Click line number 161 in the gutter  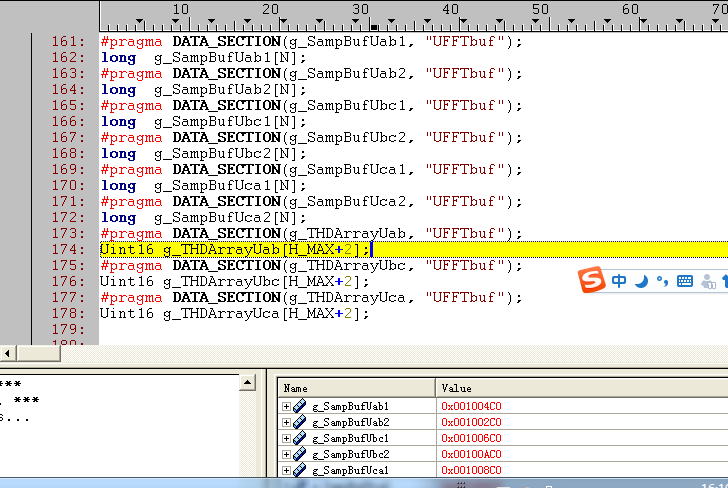tap(68, 41)
